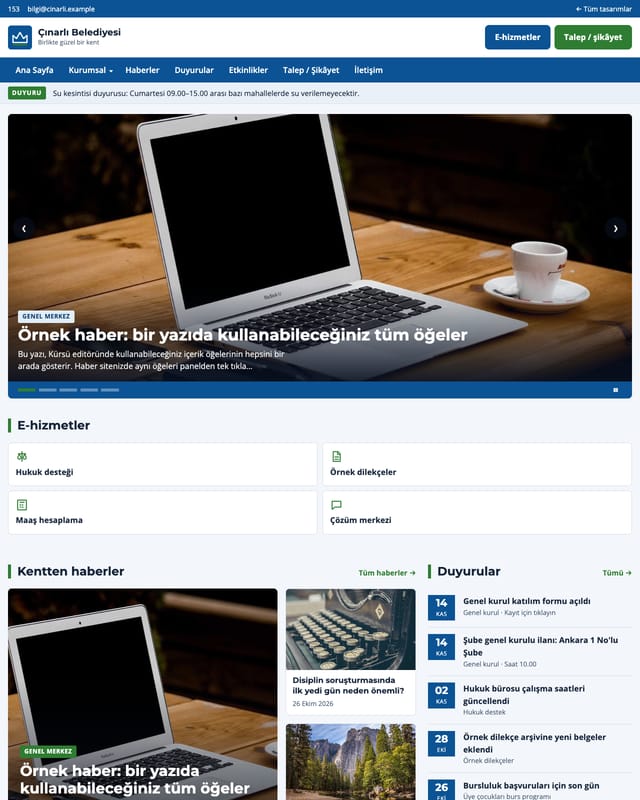Open the Hukuk desteği service card
Viewport: 640px width, 800px height.
162,464
